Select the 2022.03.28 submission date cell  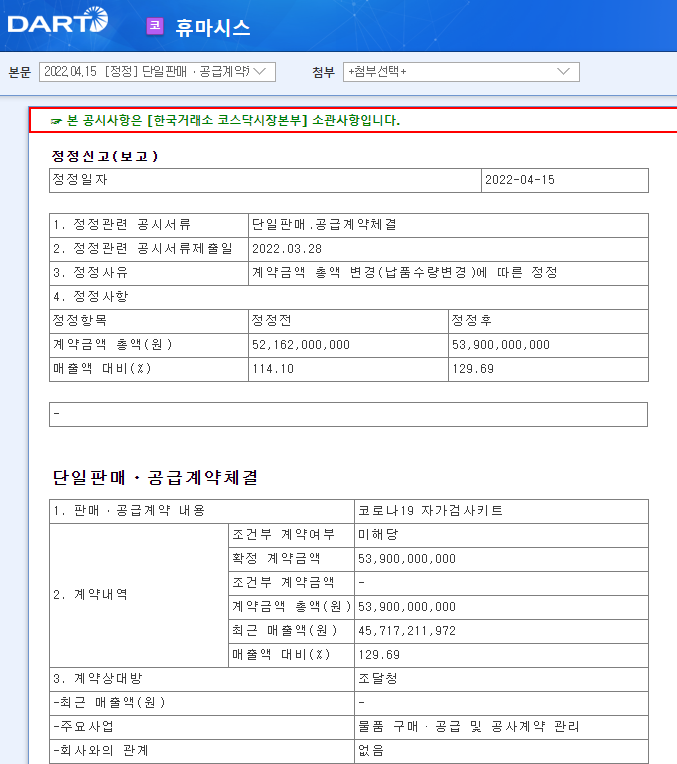[x=448, y=249]
